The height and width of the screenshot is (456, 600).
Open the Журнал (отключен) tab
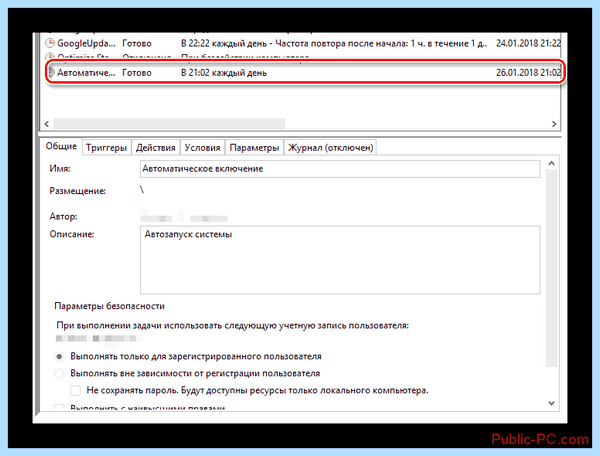tap(330, 148)
